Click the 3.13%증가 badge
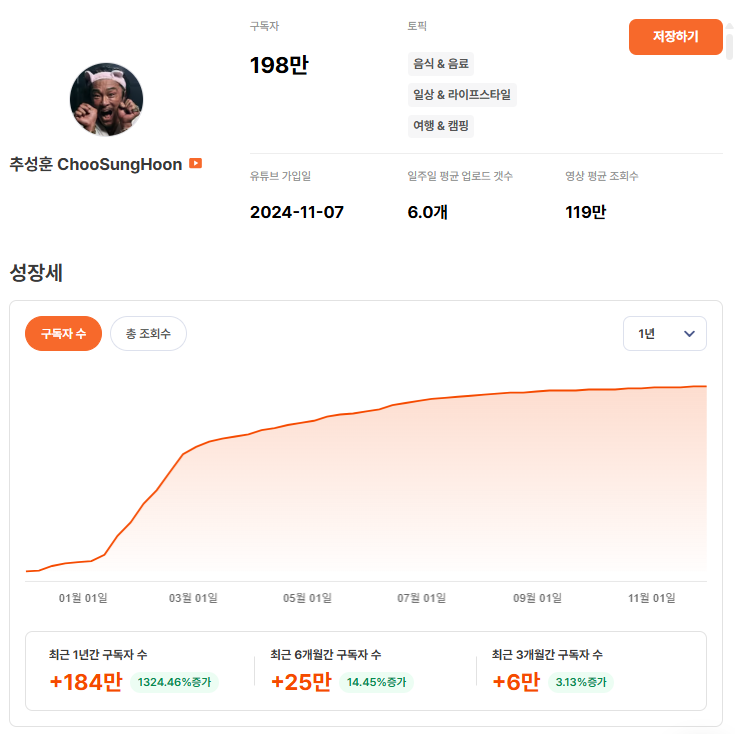Image resolution: width=735 pixels, height=734 pixels. tap(580, 683)
